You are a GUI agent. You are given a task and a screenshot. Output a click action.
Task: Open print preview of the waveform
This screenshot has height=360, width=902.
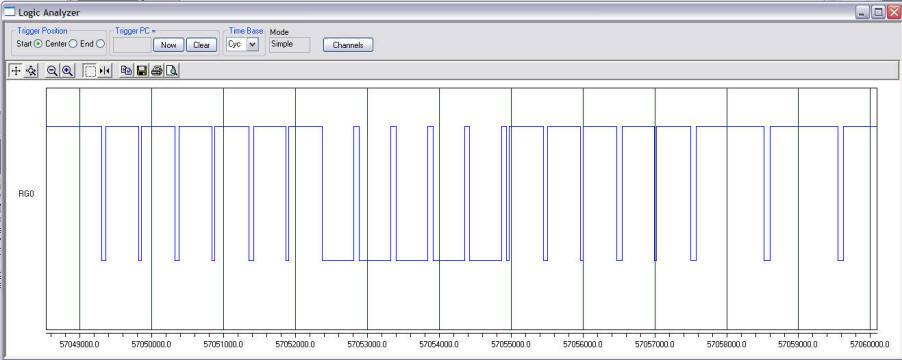171,71
